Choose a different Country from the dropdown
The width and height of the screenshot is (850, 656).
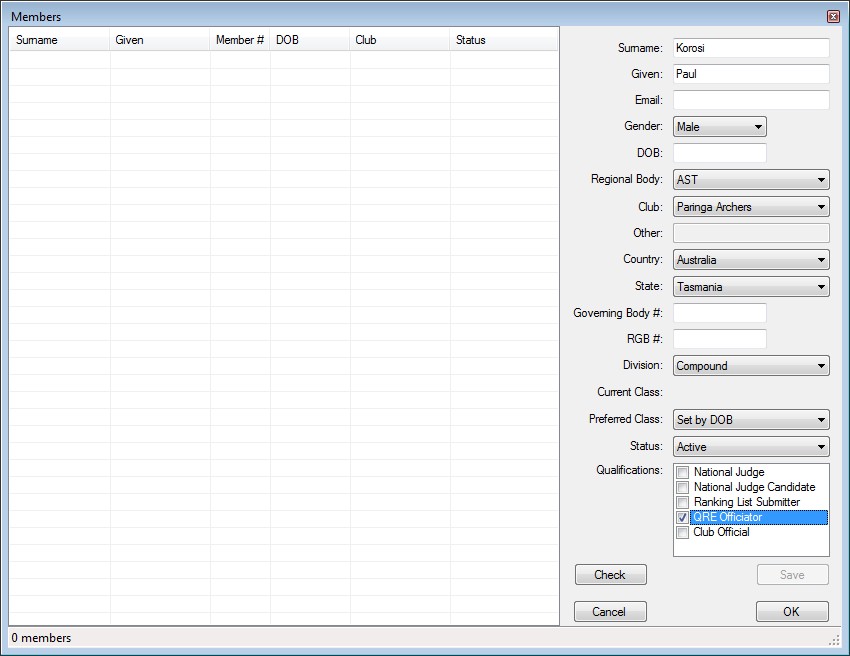point(751,260)
